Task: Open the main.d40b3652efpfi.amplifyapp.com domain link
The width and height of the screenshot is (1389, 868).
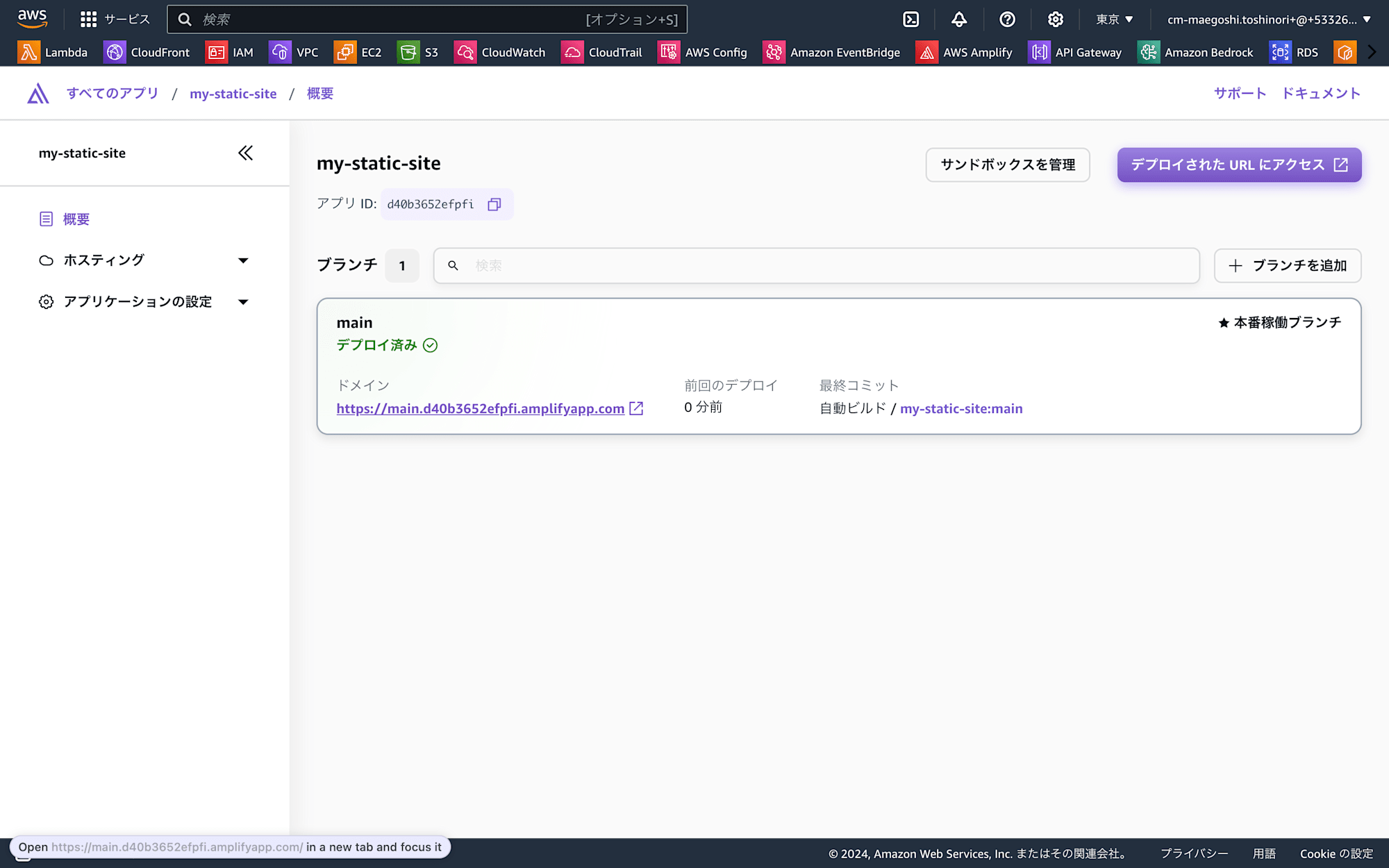Action: pyautogui.click(x=481, y=408)
